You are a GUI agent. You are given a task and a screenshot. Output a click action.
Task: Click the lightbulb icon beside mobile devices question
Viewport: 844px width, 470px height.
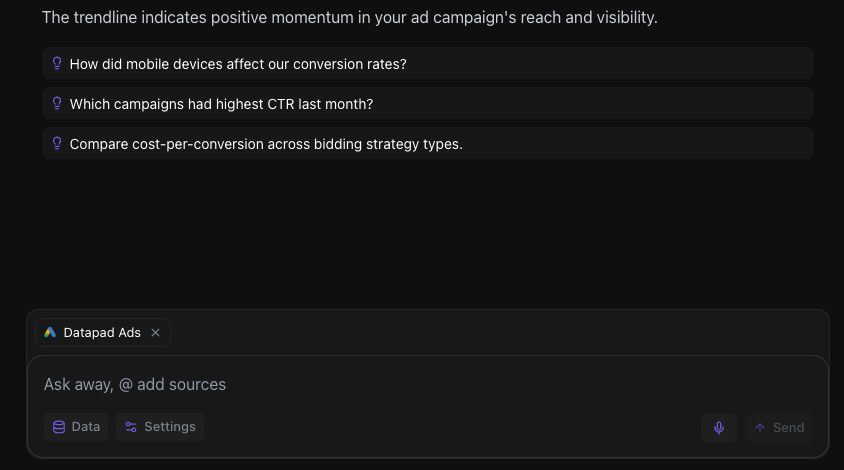pyautogui.click(x=57, y=64)
